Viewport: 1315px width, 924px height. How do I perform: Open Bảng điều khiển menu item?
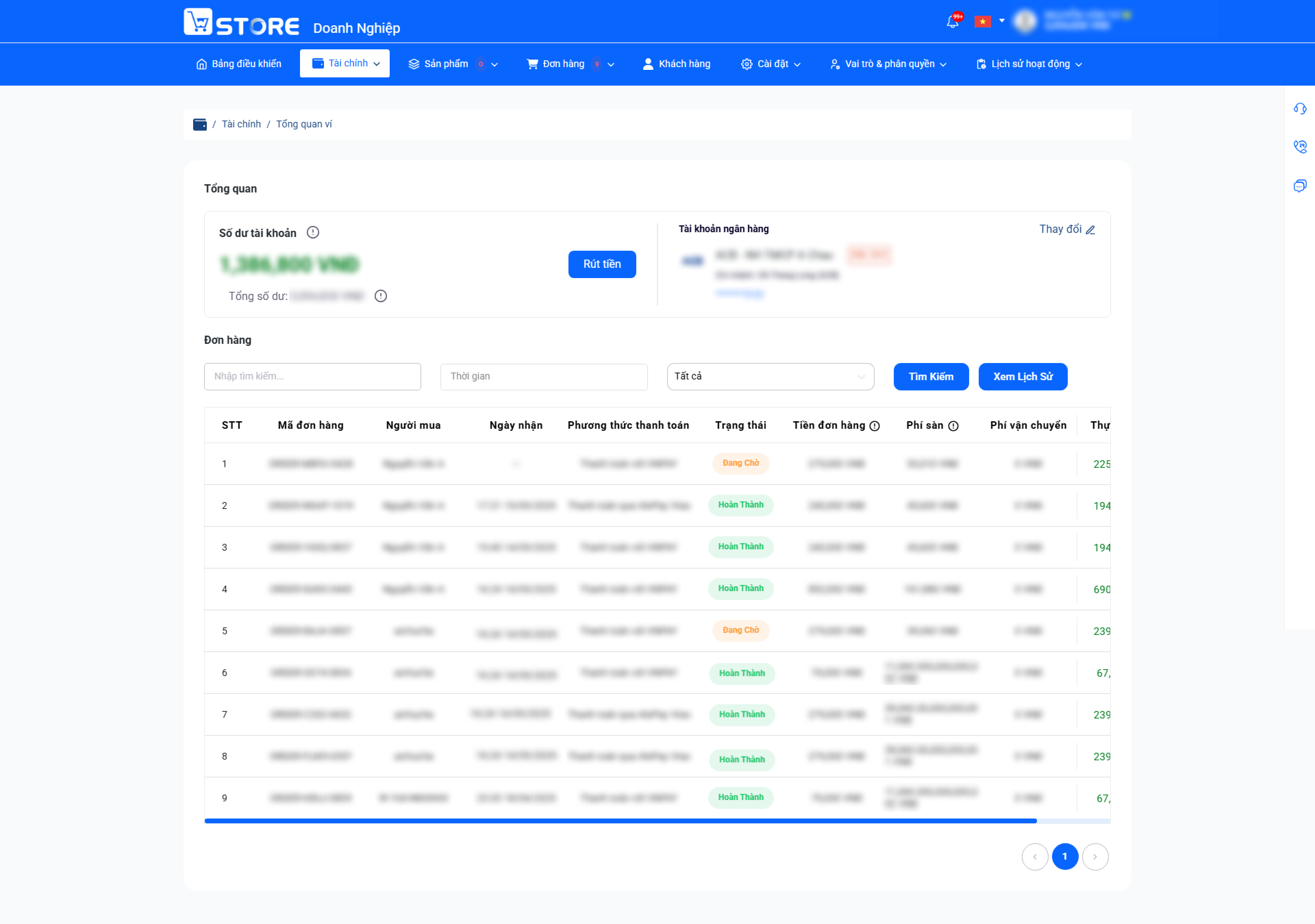pyautogui.click(x=239, y=64)
